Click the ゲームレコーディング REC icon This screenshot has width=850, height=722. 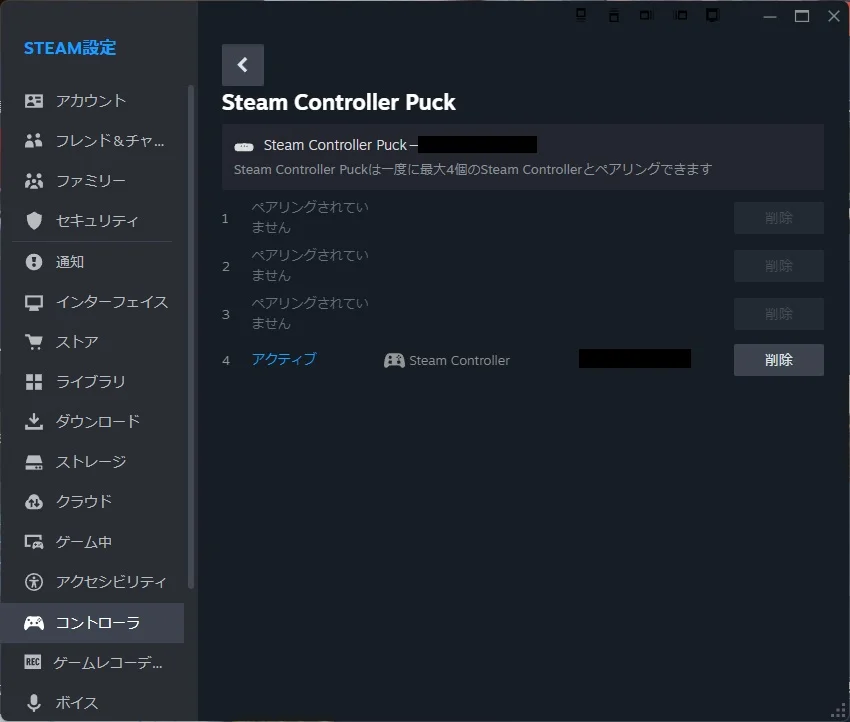(33, 662)
